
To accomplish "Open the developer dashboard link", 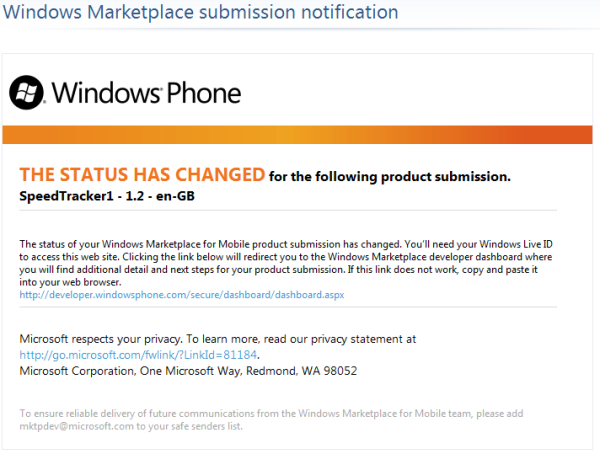I will click(182, 295).
